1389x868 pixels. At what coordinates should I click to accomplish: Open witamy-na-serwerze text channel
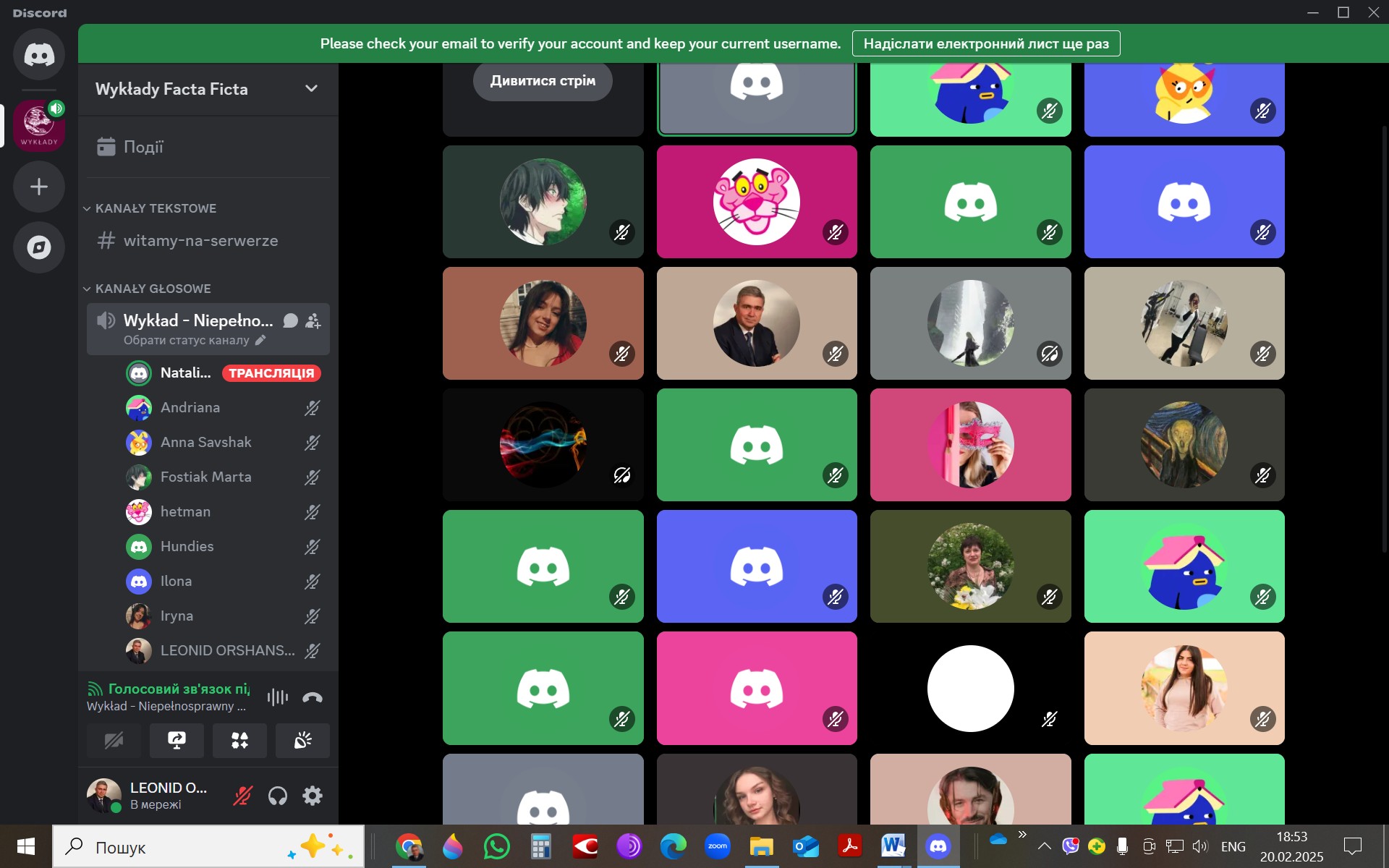click(x=200, y=240)
